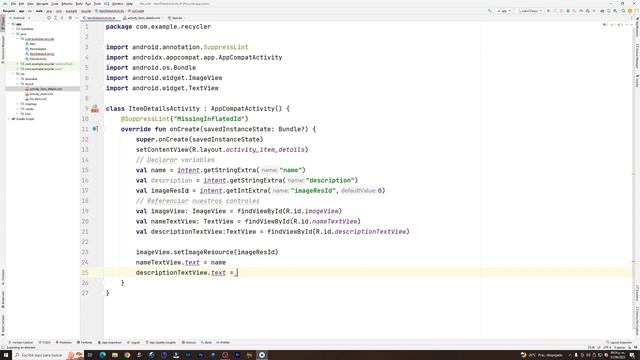
Task: Open the Android project view dropdown
Action: 20,18
